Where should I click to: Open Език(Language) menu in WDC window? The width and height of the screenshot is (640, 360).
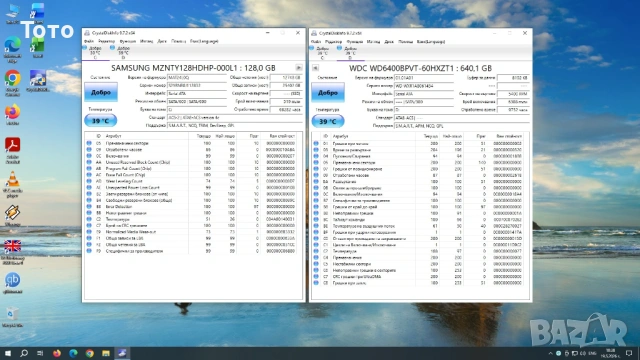(x=431, y=42)
